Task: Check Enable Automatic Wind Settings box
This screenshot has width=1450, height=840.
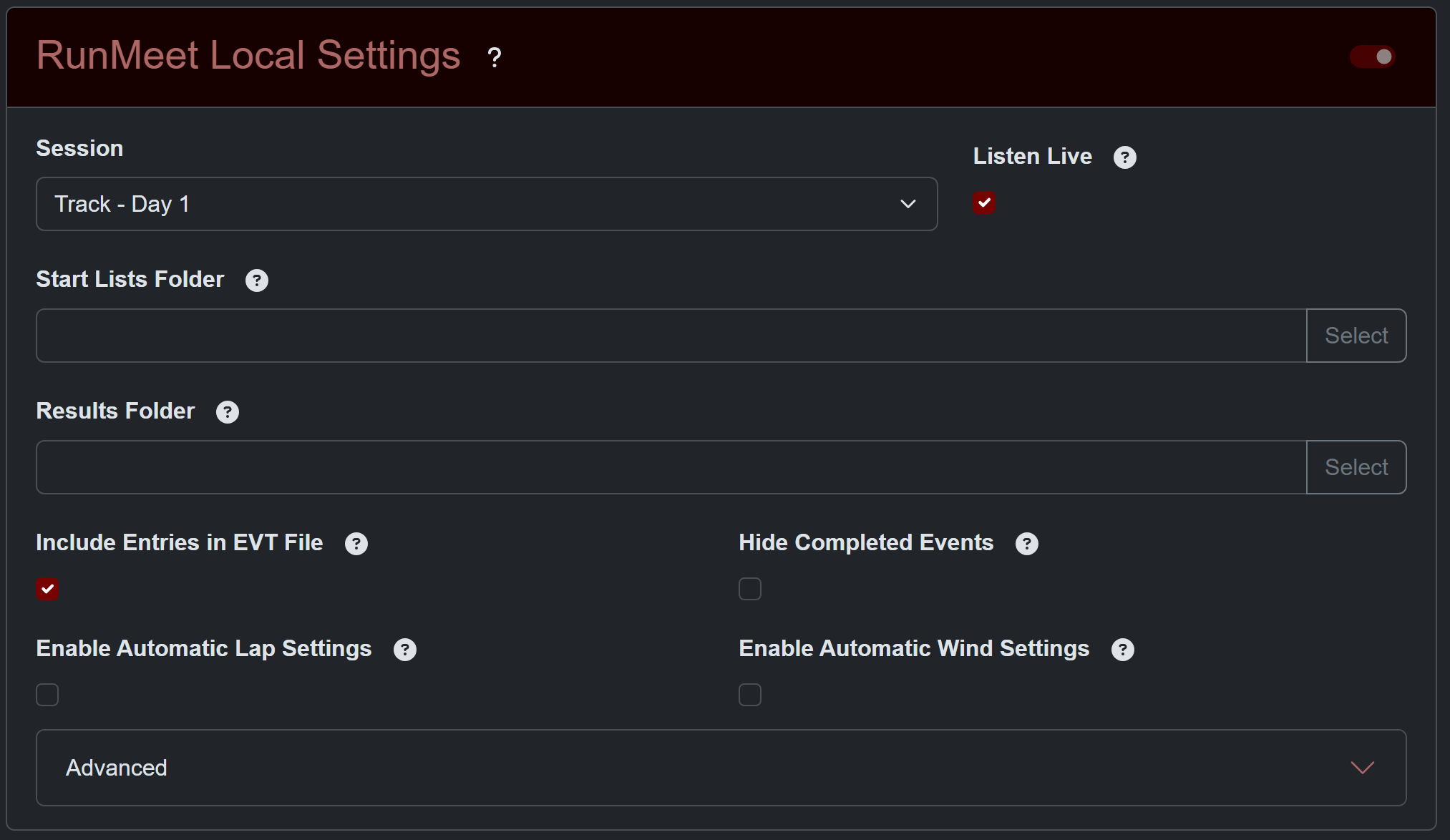Action: (750, 695)
